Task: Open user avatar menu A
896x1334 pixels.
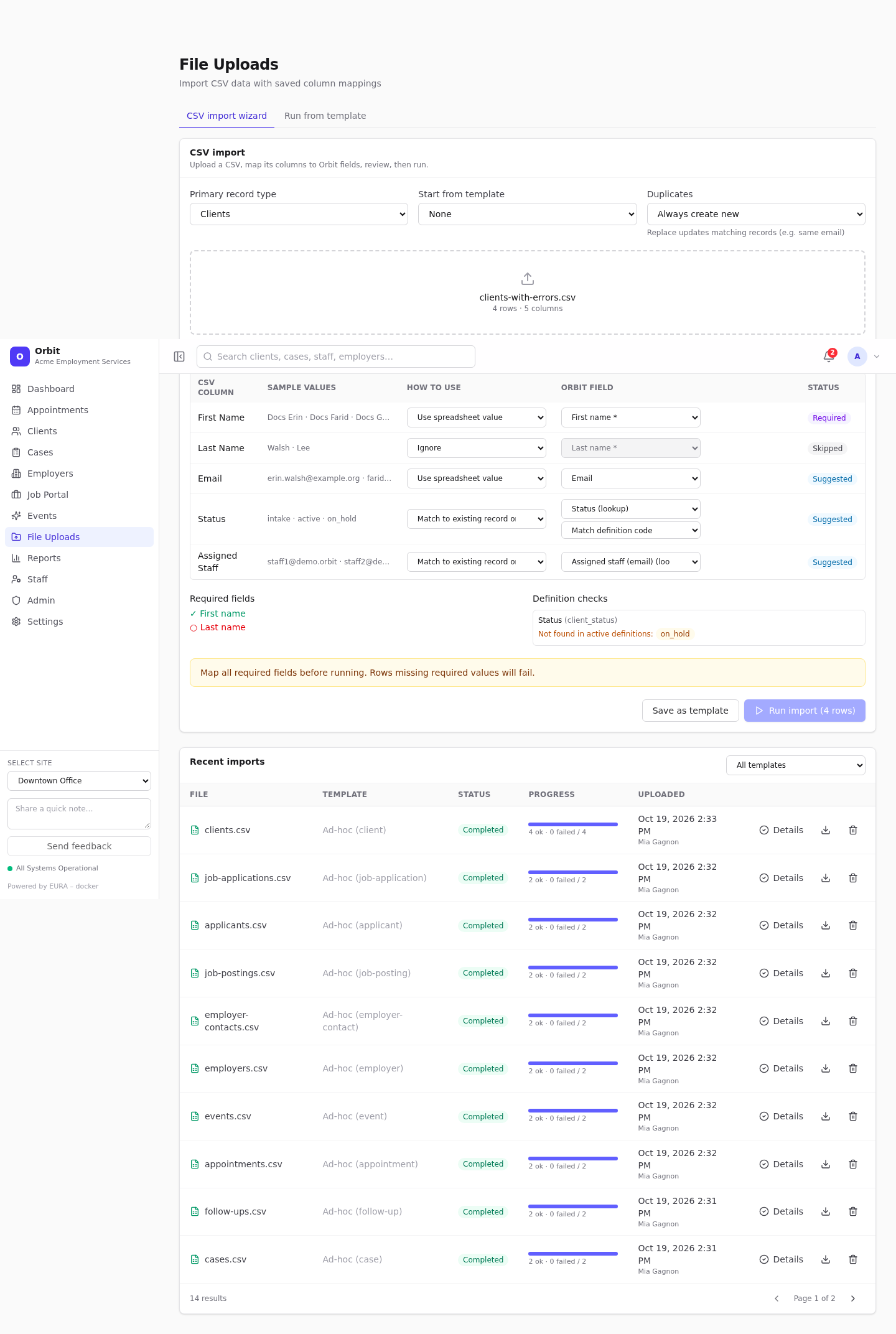Action: [857, 357]
